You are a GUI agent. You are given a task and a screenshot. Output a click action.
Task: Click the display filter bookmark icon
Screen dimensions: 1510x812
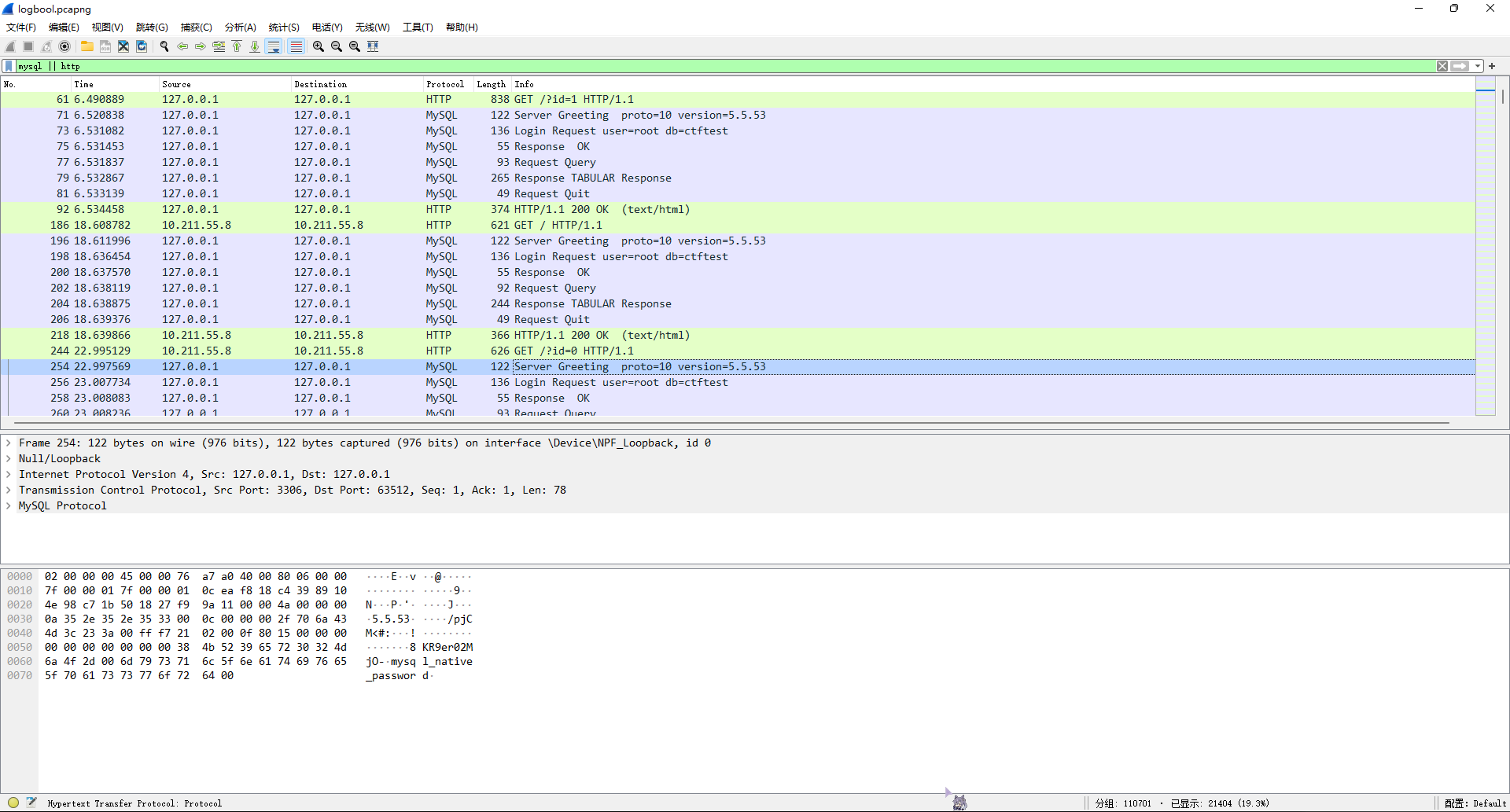[x=9, y=66]
